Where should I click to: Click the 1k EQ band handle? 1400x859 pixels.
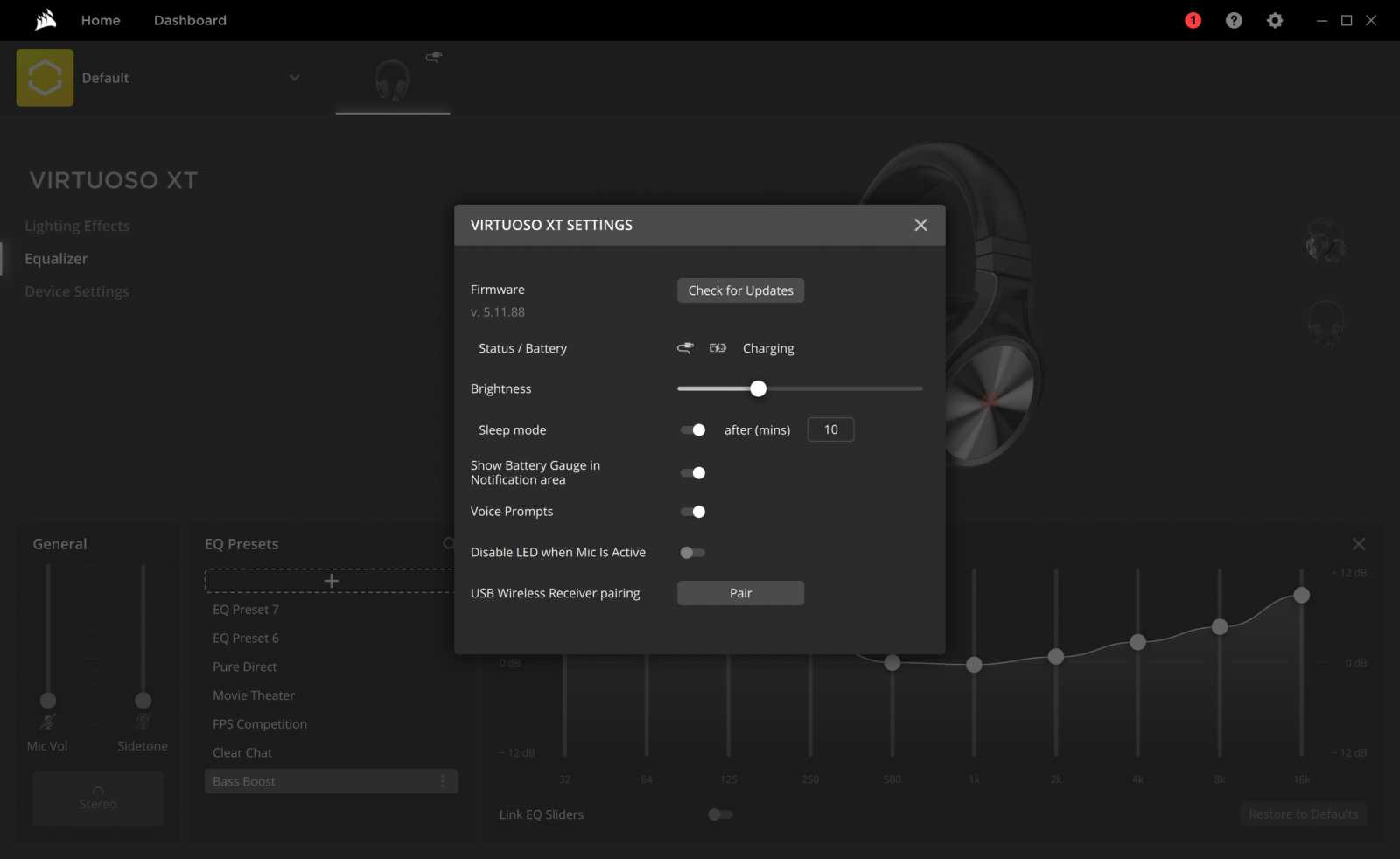pos(974,665)
